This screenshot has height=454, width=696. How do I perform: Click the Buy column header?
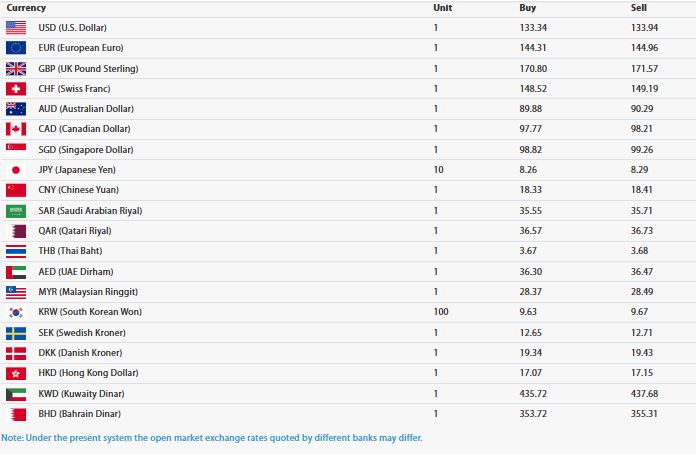coord(528,8)
